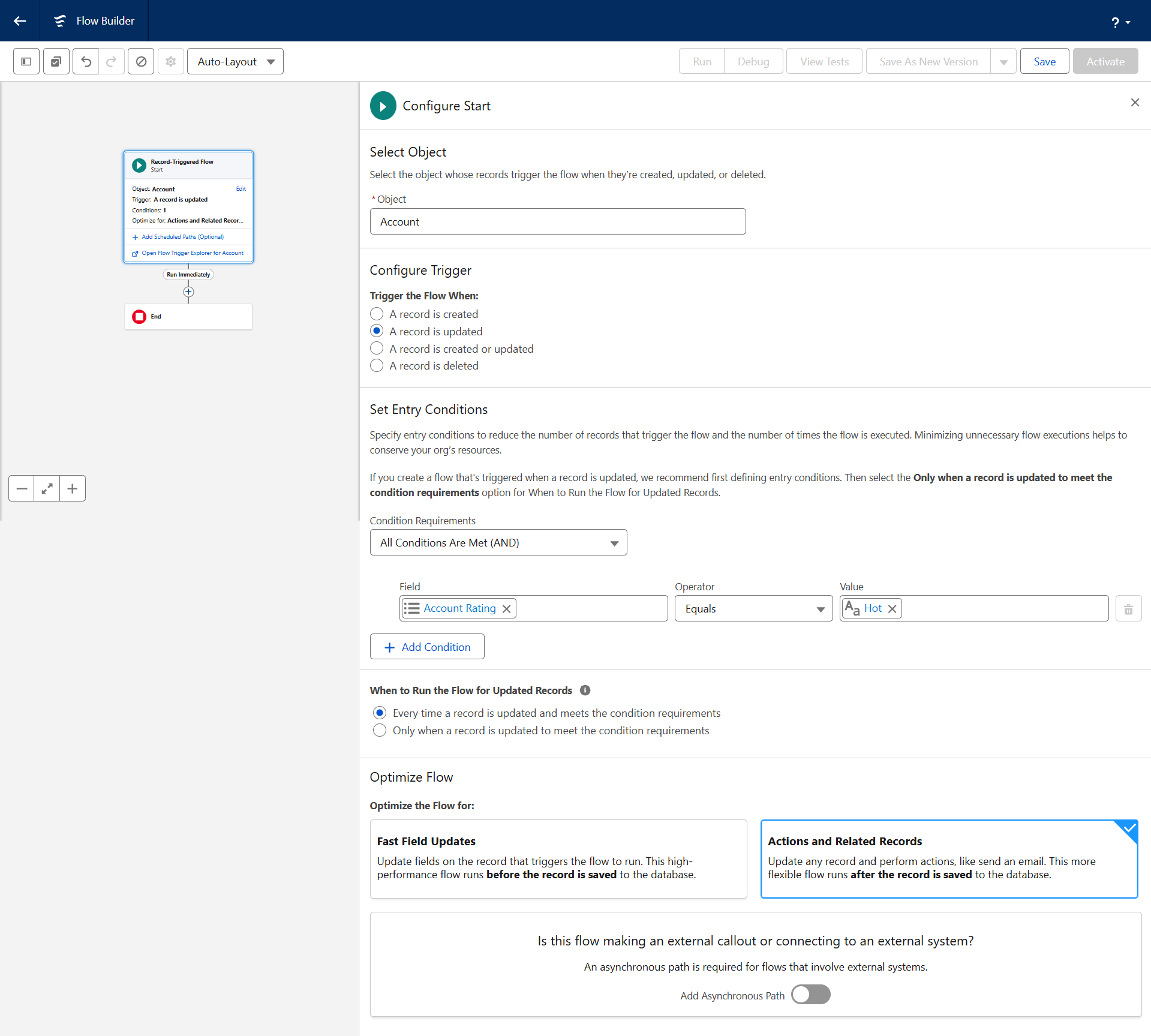Close the Configure Start panel
The height and width of the screenshot is (1036, 1151).
[1135, 103]
